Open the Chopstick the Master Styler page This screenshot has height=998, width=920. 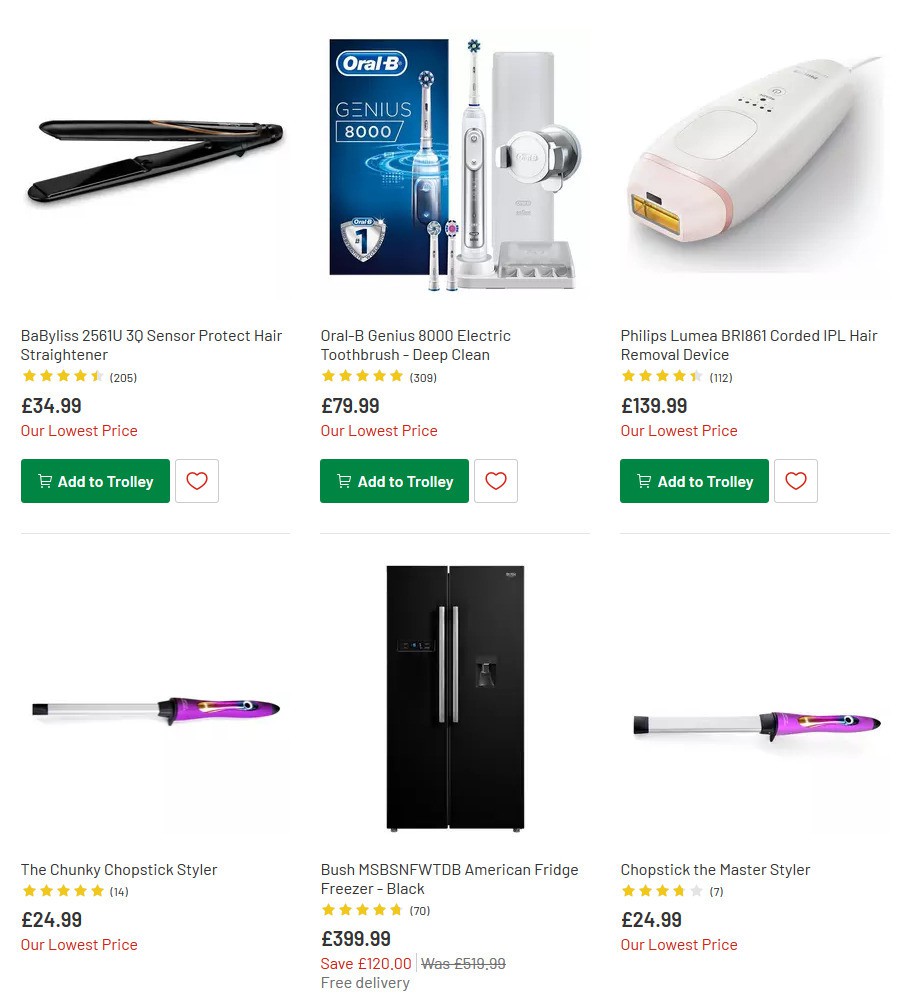(715, 869)
